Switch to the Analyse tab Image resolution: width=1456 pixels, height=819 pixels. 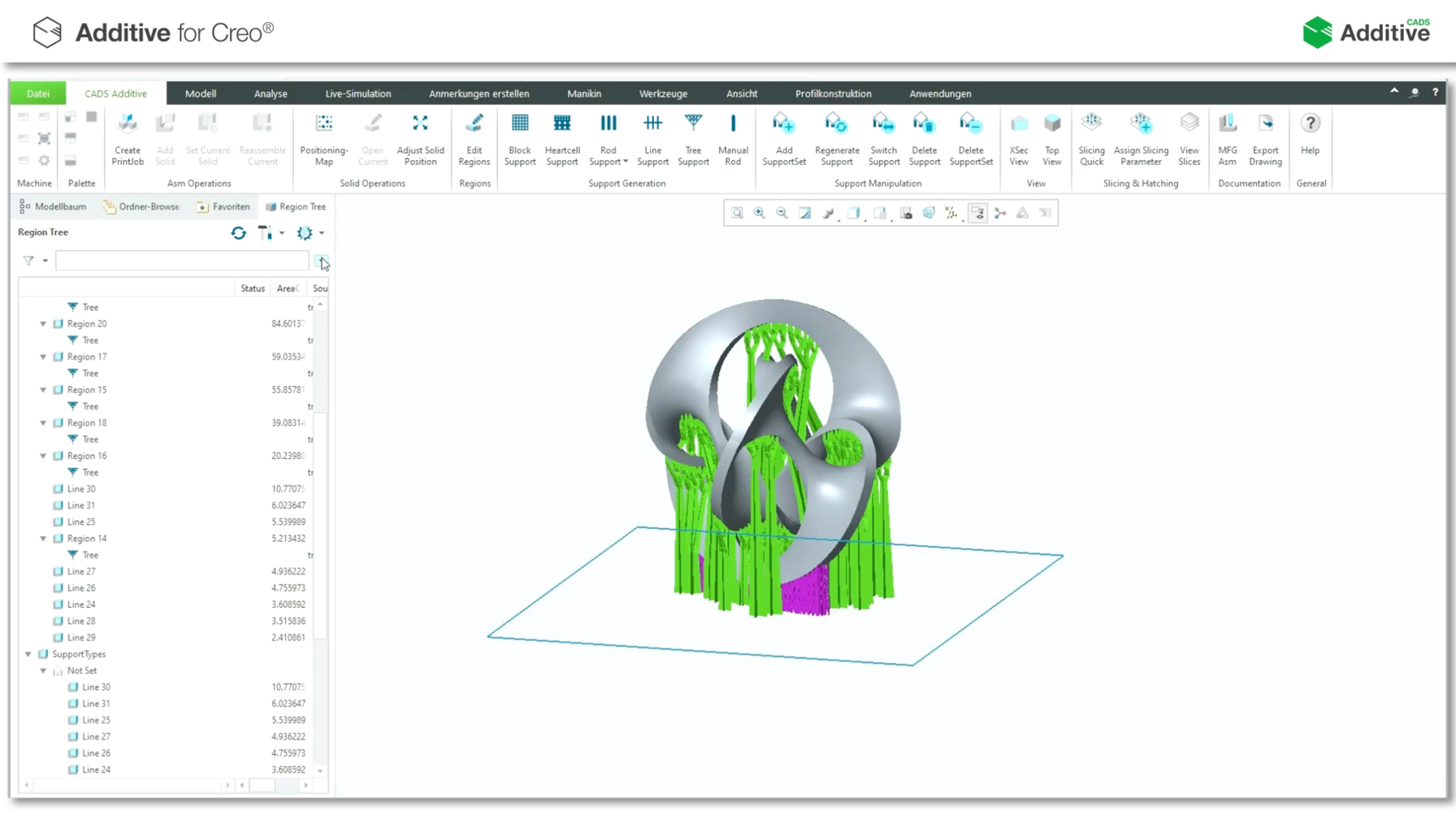(271, 93)
